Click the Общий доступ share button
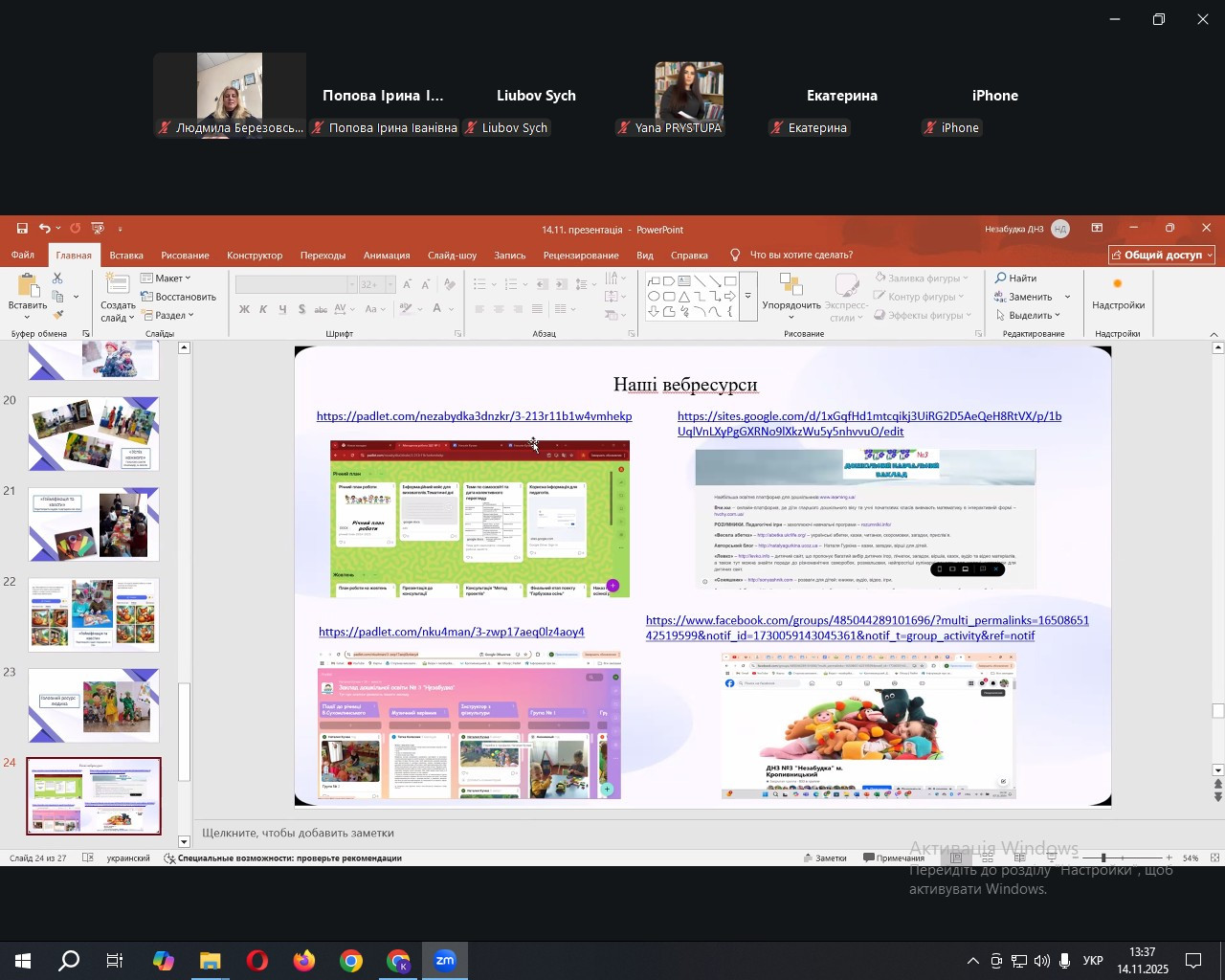 1162,256
